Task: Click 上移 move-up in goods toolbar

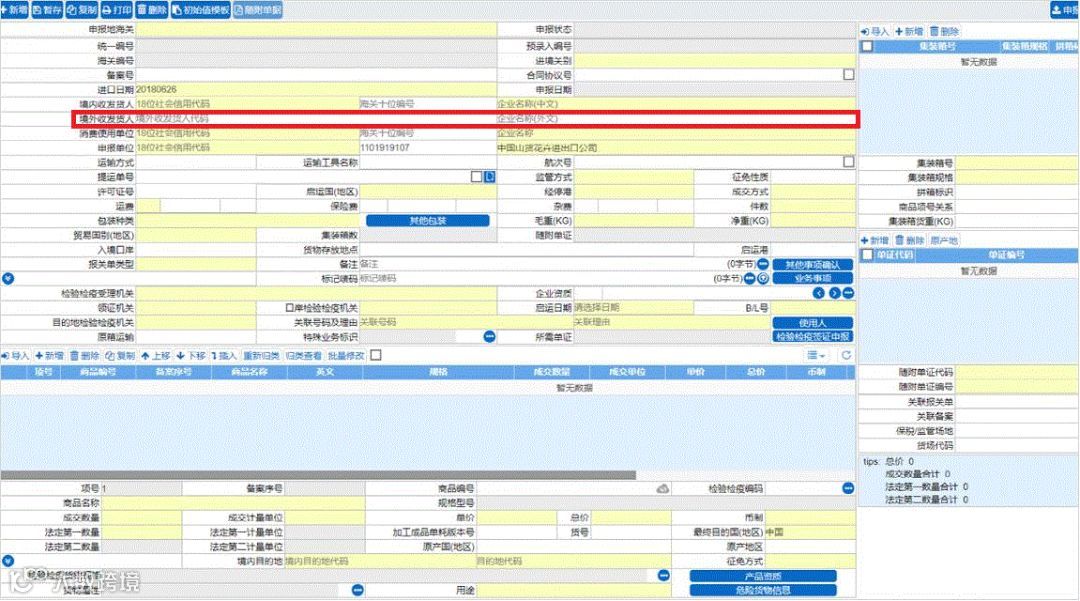Action: coord(156,356)
